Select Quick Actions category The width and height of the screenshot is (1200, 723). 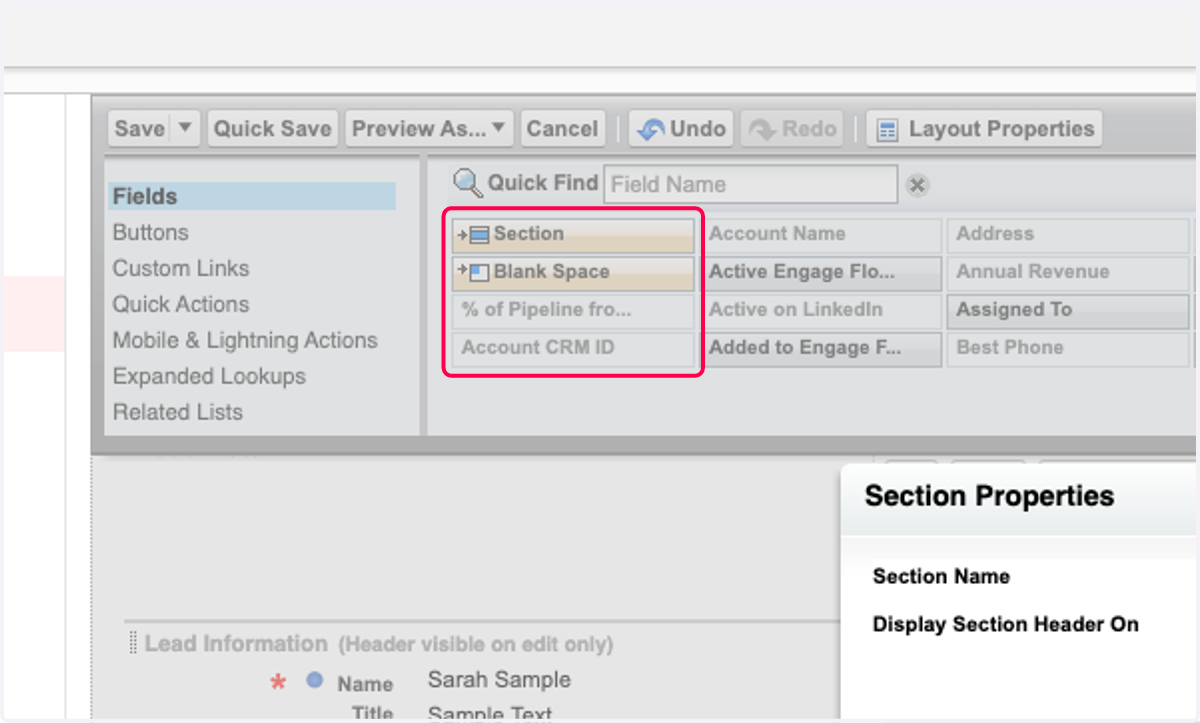click(x=181, y=304)
